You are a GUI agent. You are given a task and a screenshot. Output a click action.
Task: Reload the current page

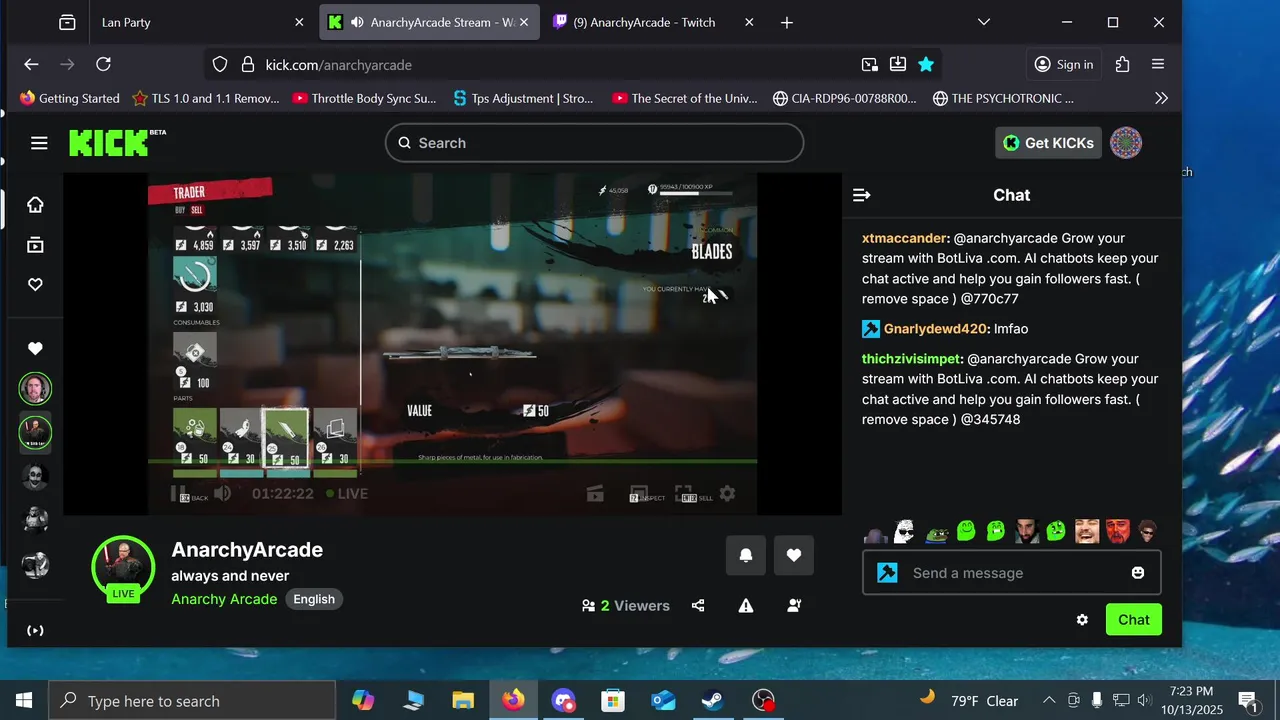(103, 64)
